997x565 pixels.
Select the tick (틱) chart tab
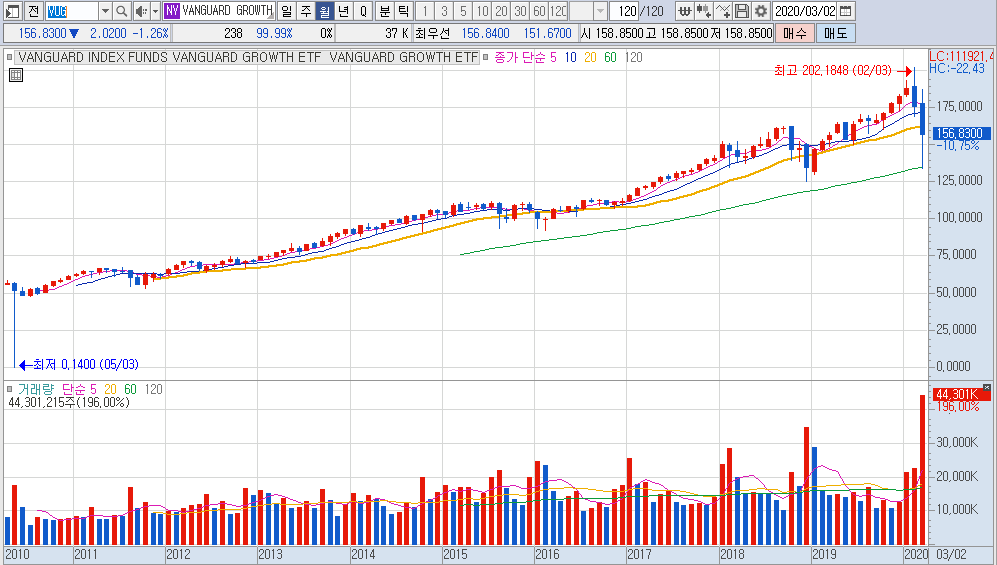pyautogui.click(x=404, y=11)
